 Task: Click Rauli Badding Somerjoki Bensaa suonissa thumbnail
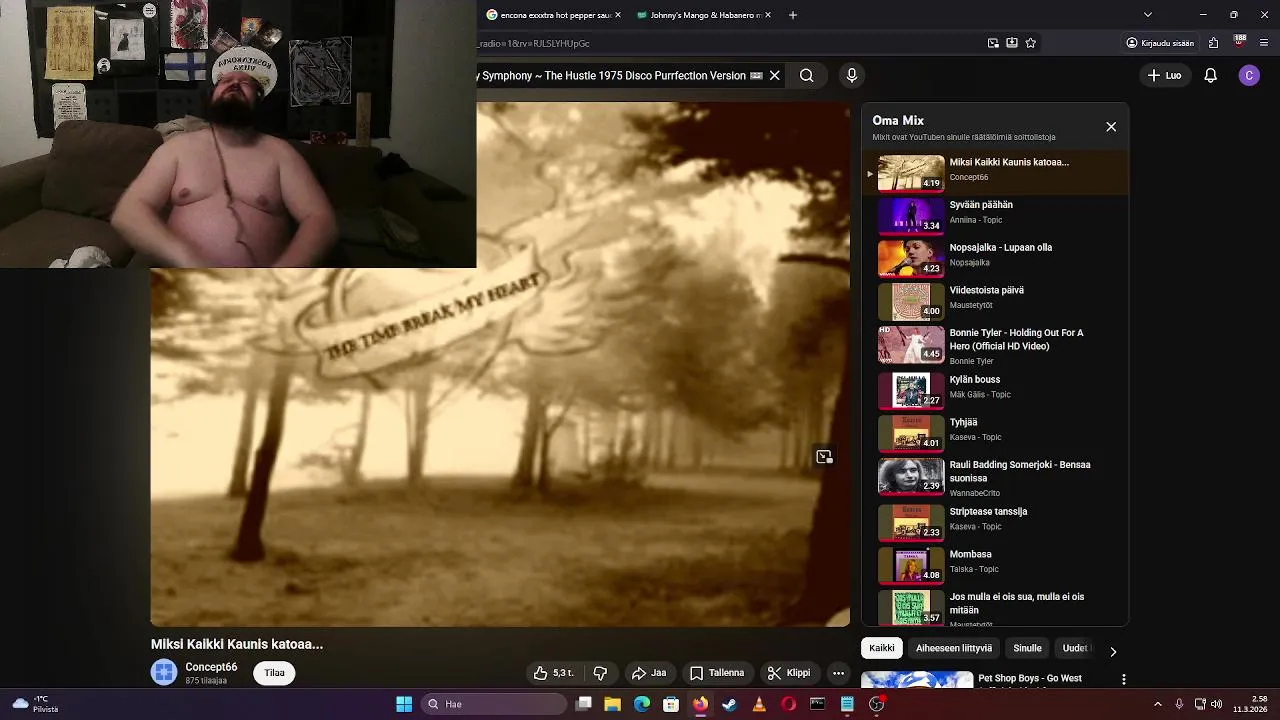click(x=911, y=476)
